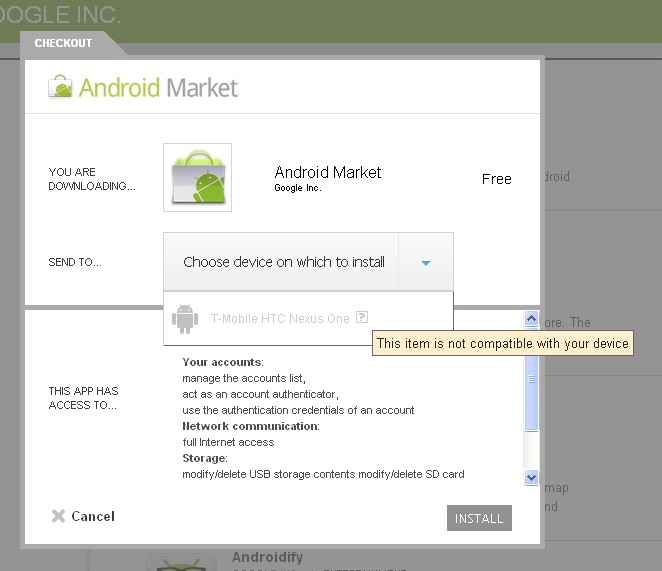
Task: Click the permissions scrollbar up arrow
Action: click(531, 318)
